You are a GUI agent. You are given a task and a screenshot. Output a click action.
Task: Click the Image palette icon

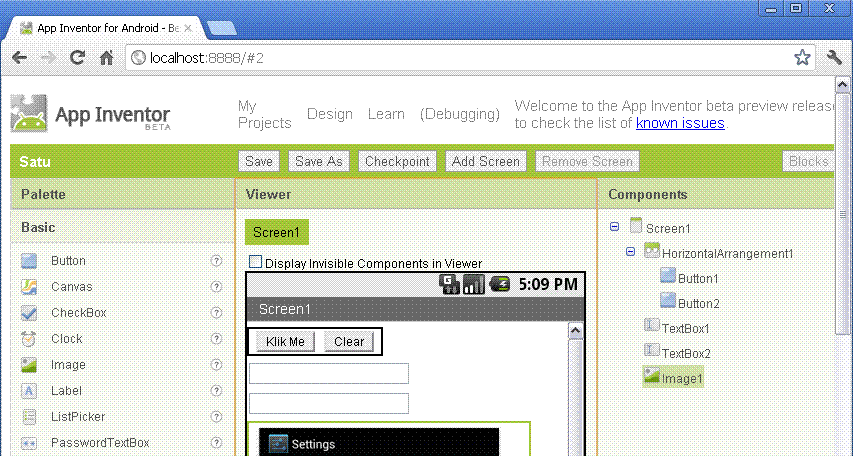click(29, 365)
